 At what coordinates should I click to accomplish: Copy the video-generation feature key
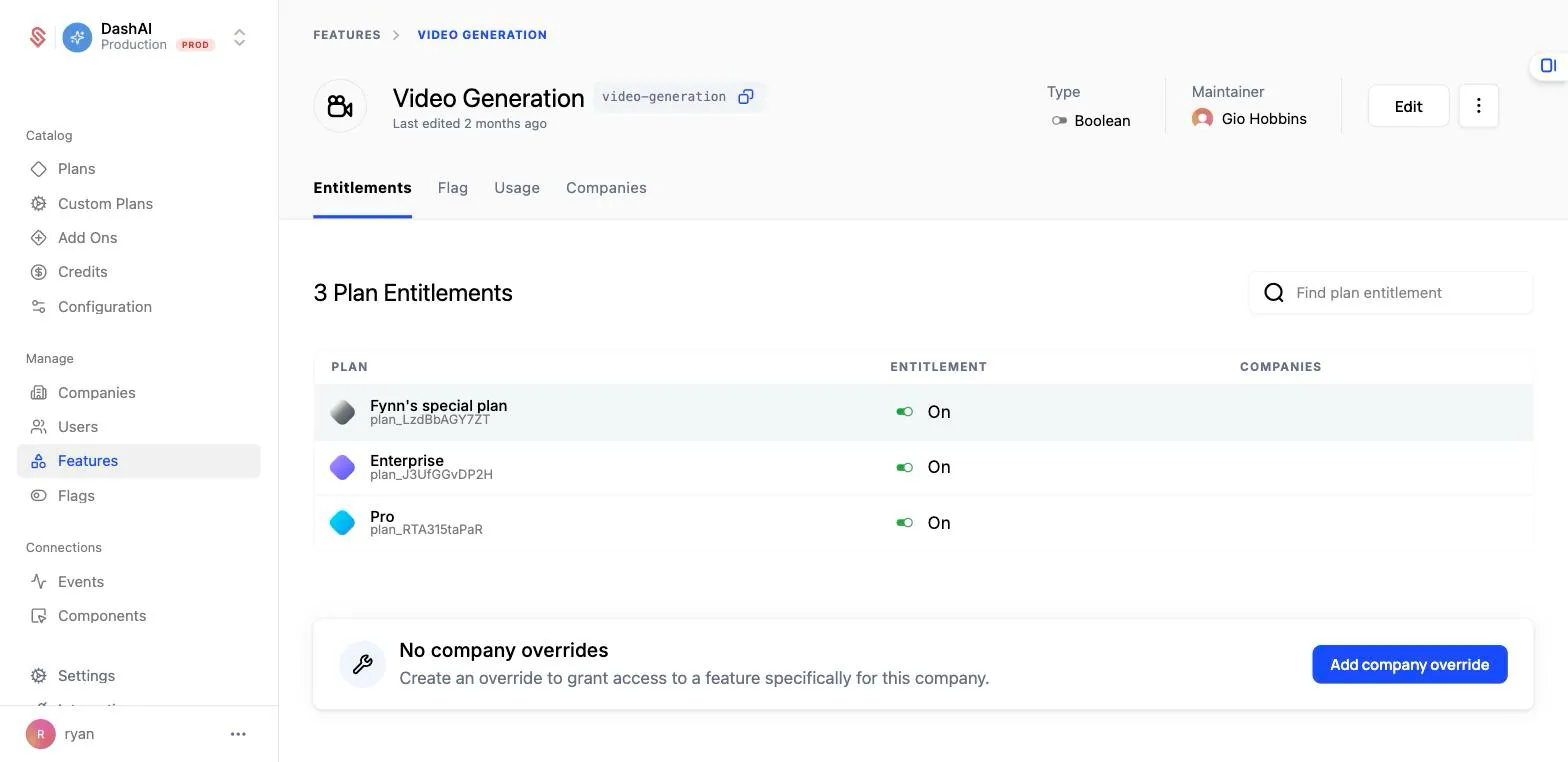(745, 97)
